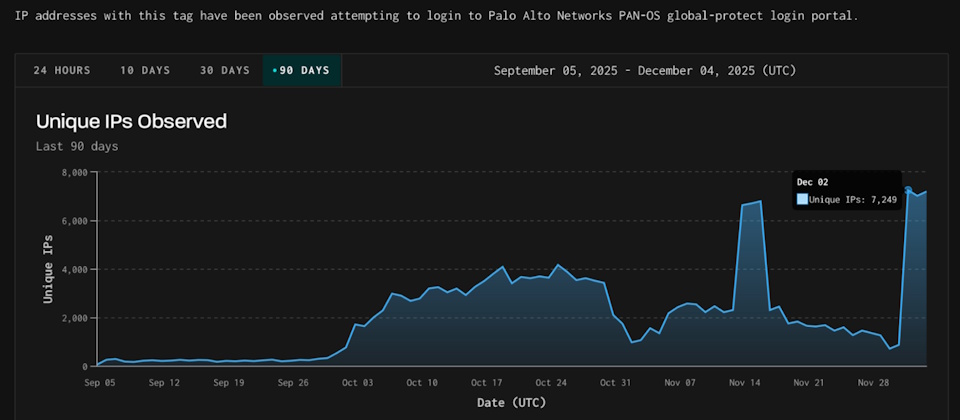The image size is (960, 420).
Task: Click the 4,000 y-axis tick label
Action: tap(74, 269)
